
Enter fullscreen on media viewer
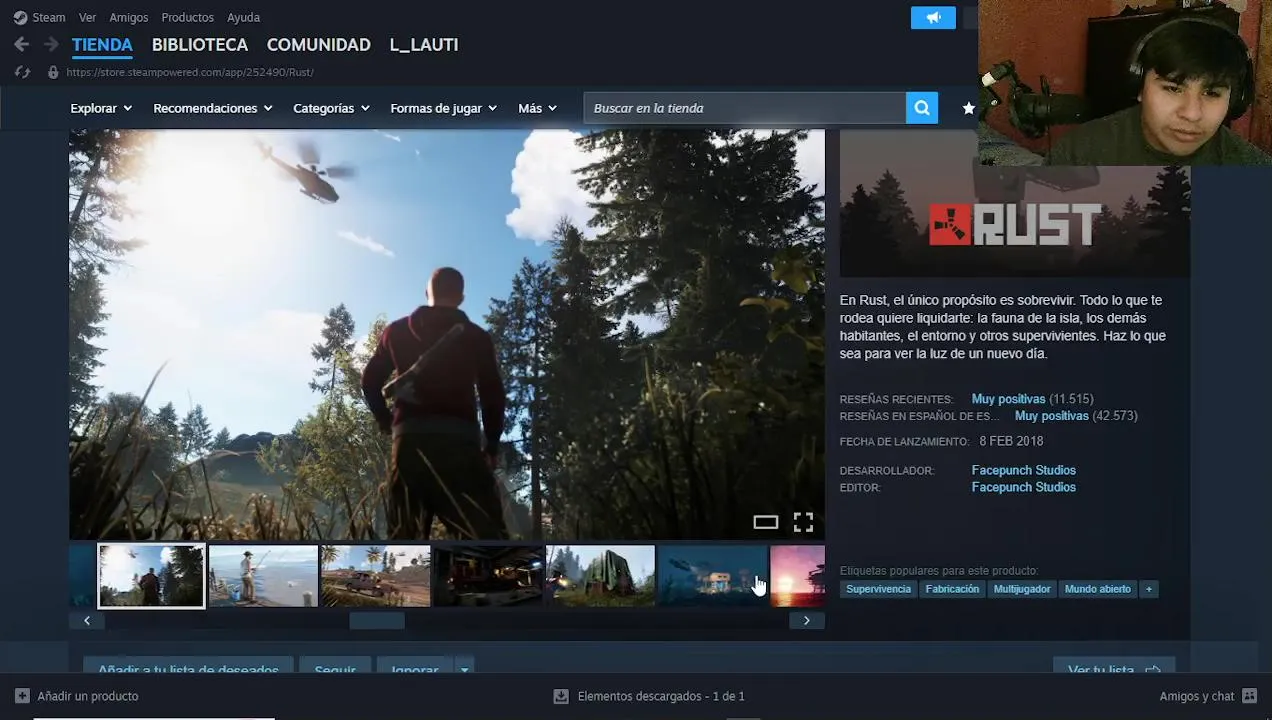click(803, 522)
